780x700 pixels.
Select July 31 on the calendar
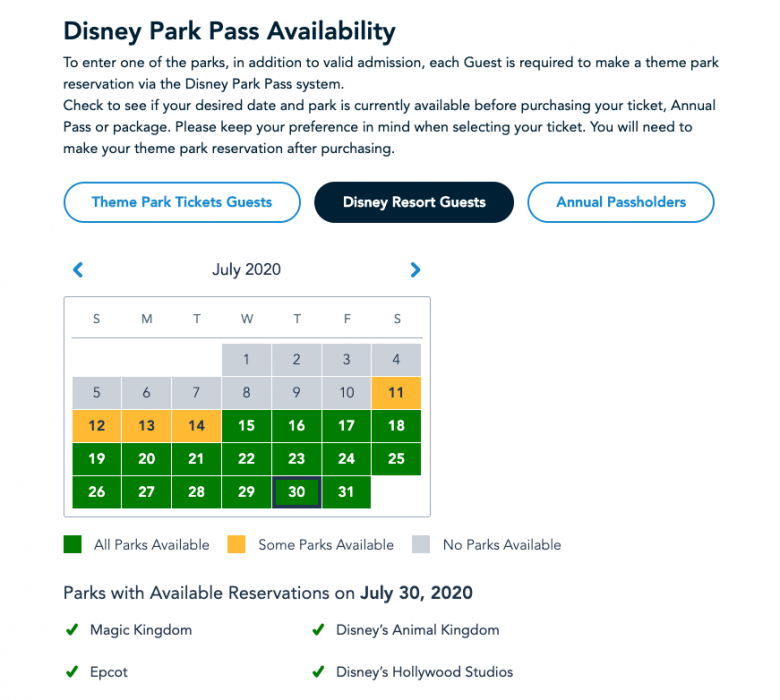pyautogui.click(x=346, y=492)
